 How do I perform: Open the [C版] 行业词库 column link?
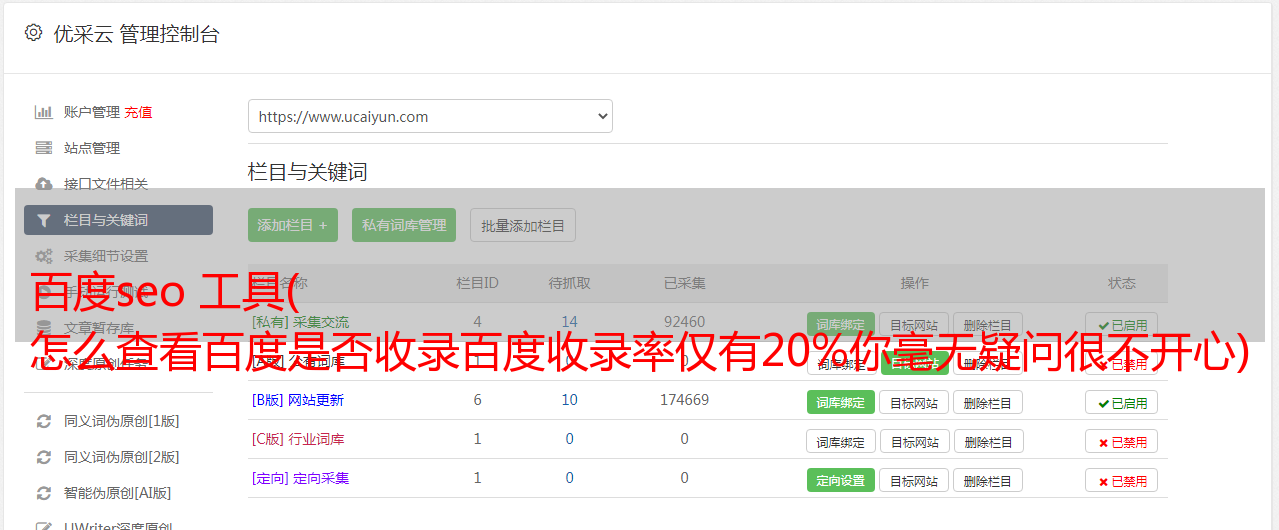(x=297, y=439)
